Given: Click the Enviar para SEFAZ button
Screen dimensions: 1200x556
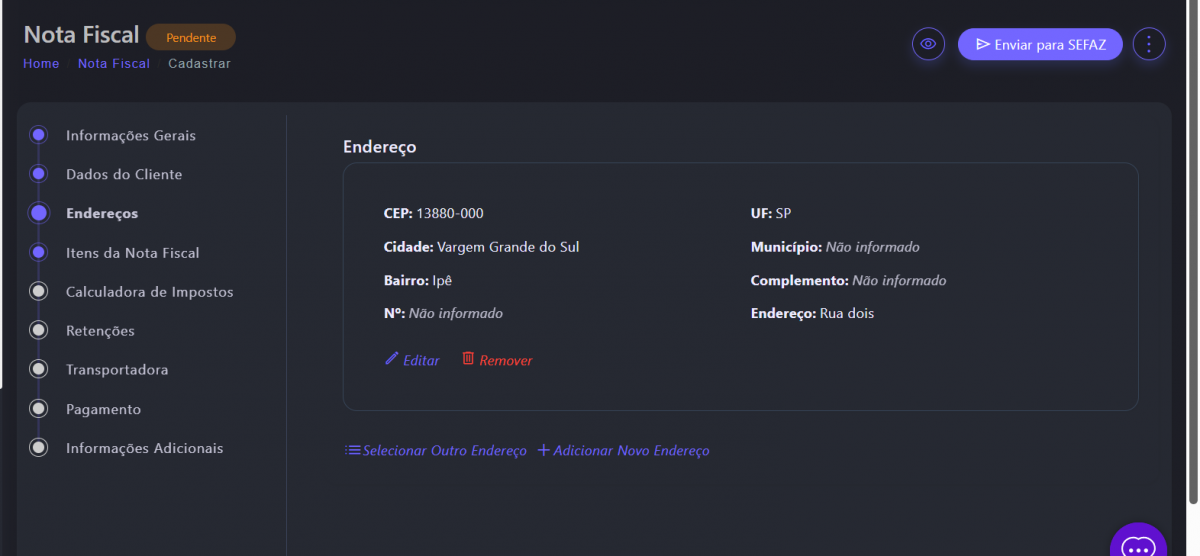Looking at the screenshot, I should tap(1040, 44).
